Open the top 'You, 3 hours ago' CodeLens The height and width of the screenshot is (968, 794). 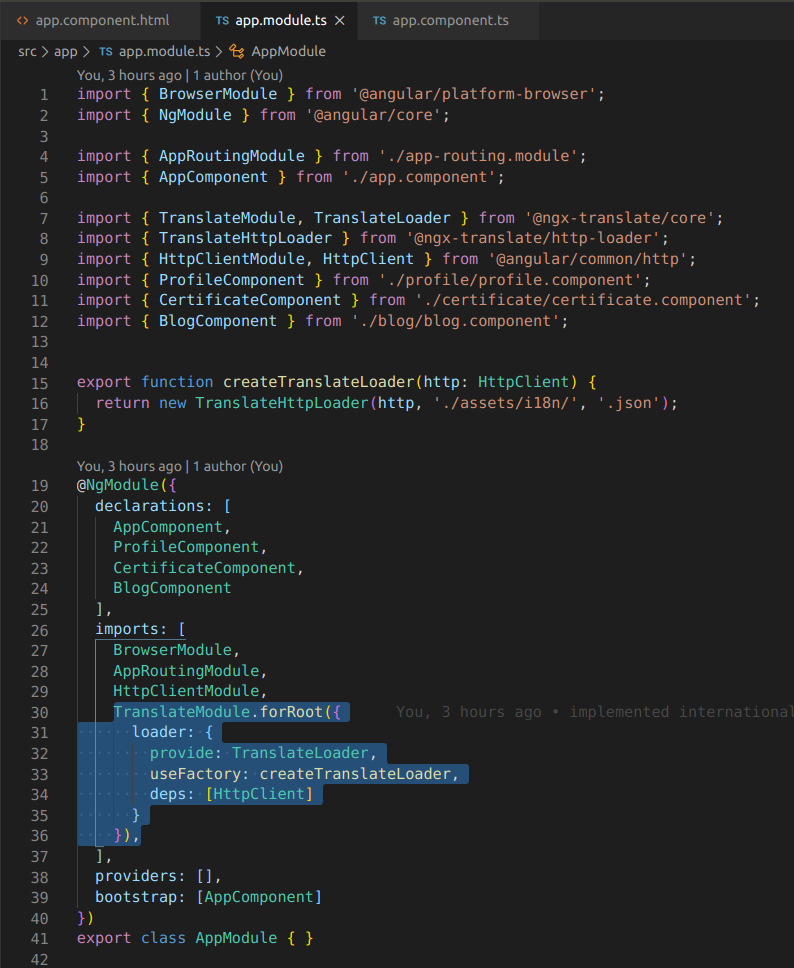[180, 75]
